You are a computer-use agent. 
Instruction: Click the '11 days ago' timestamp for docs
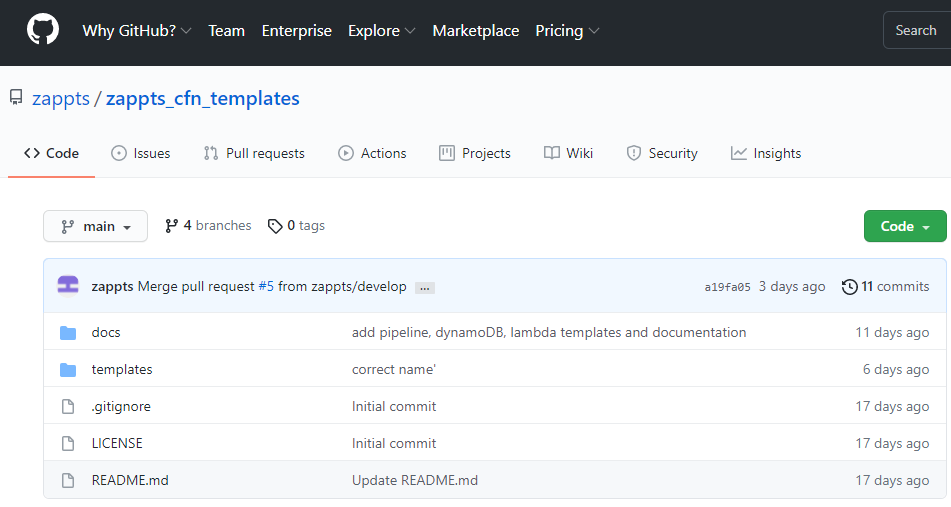point(892,332)
